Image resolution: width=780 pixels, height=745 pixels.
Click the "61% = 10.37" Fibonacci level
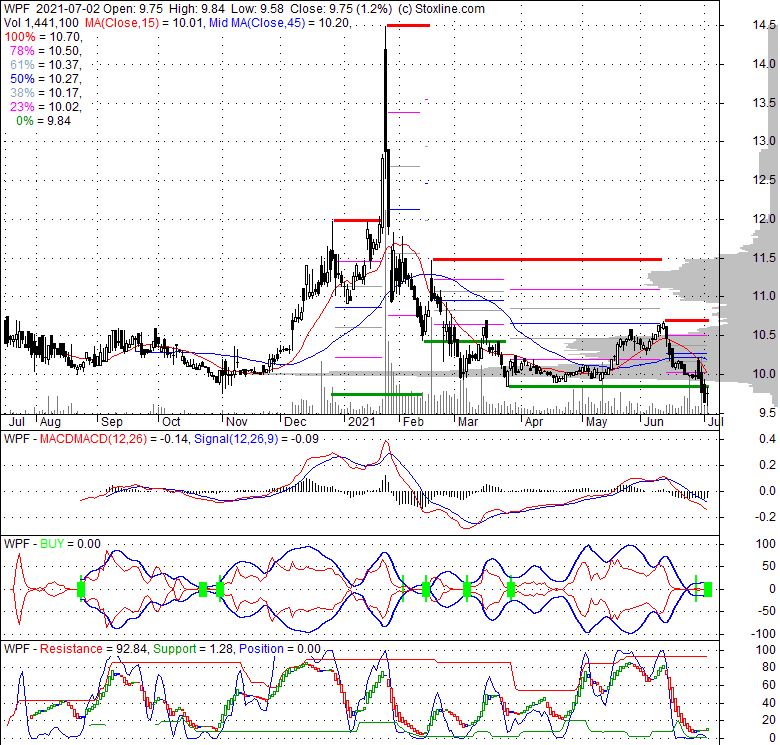(x=46, y=65)
